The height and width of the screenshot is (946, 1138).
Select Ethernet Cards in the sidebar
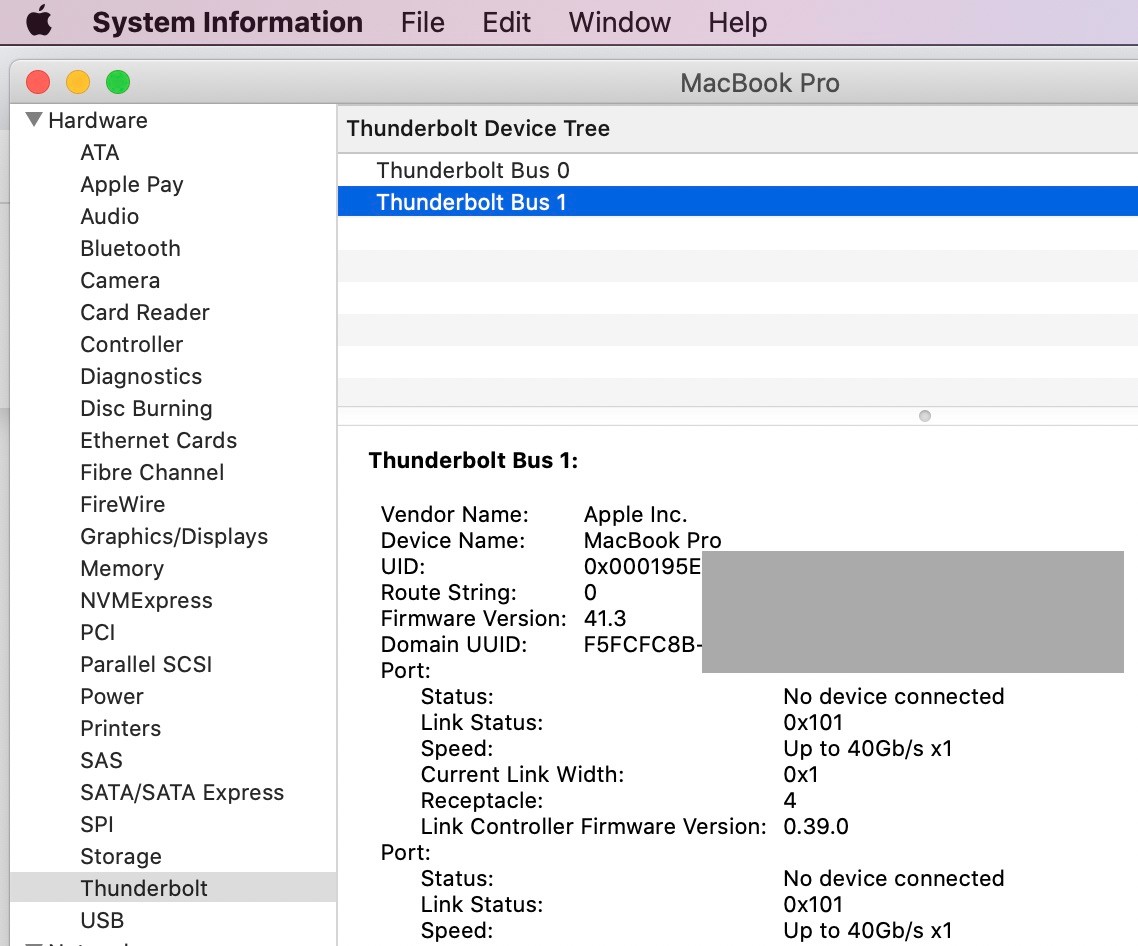coord(158,440)
